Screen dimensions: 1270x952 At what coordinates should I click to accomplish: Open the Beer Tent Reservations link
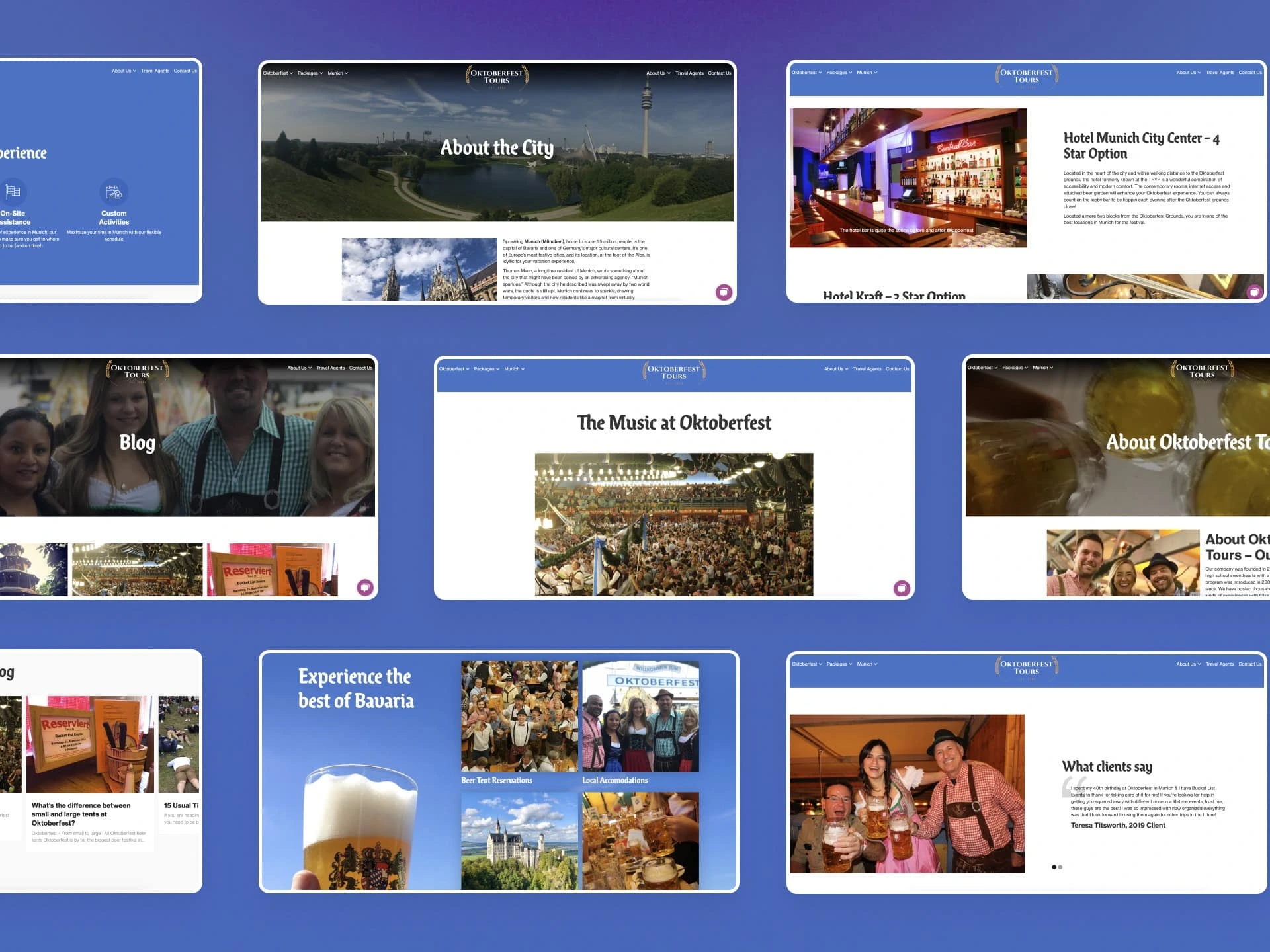[497, 781]
